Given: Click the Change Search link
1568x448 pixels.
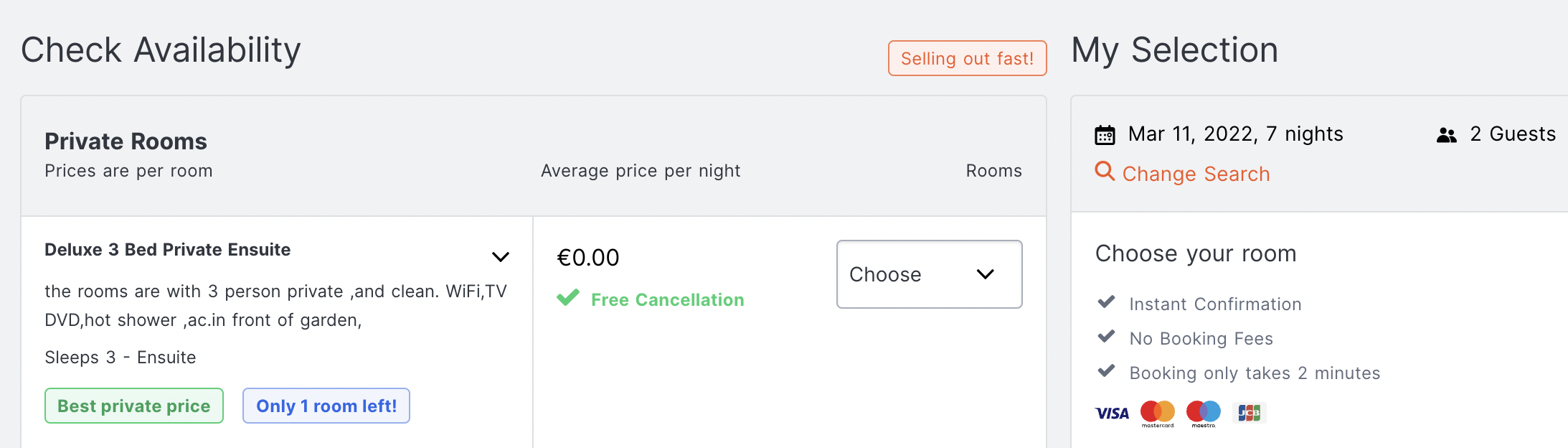Looking at the screenshot, I should pyautogui.click(x=1196, y=174).
